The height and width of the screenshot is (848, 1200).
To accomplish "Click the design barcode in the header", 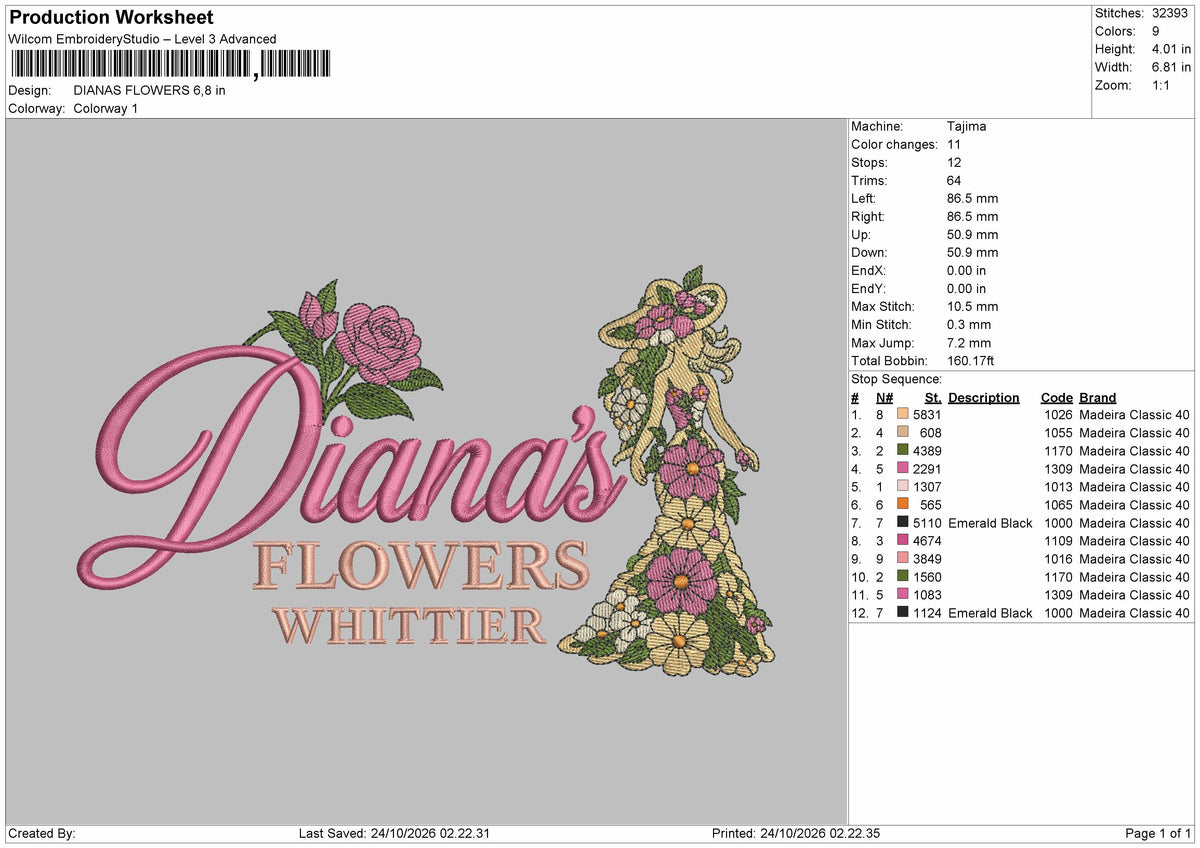I will click(x=169, y=64).
